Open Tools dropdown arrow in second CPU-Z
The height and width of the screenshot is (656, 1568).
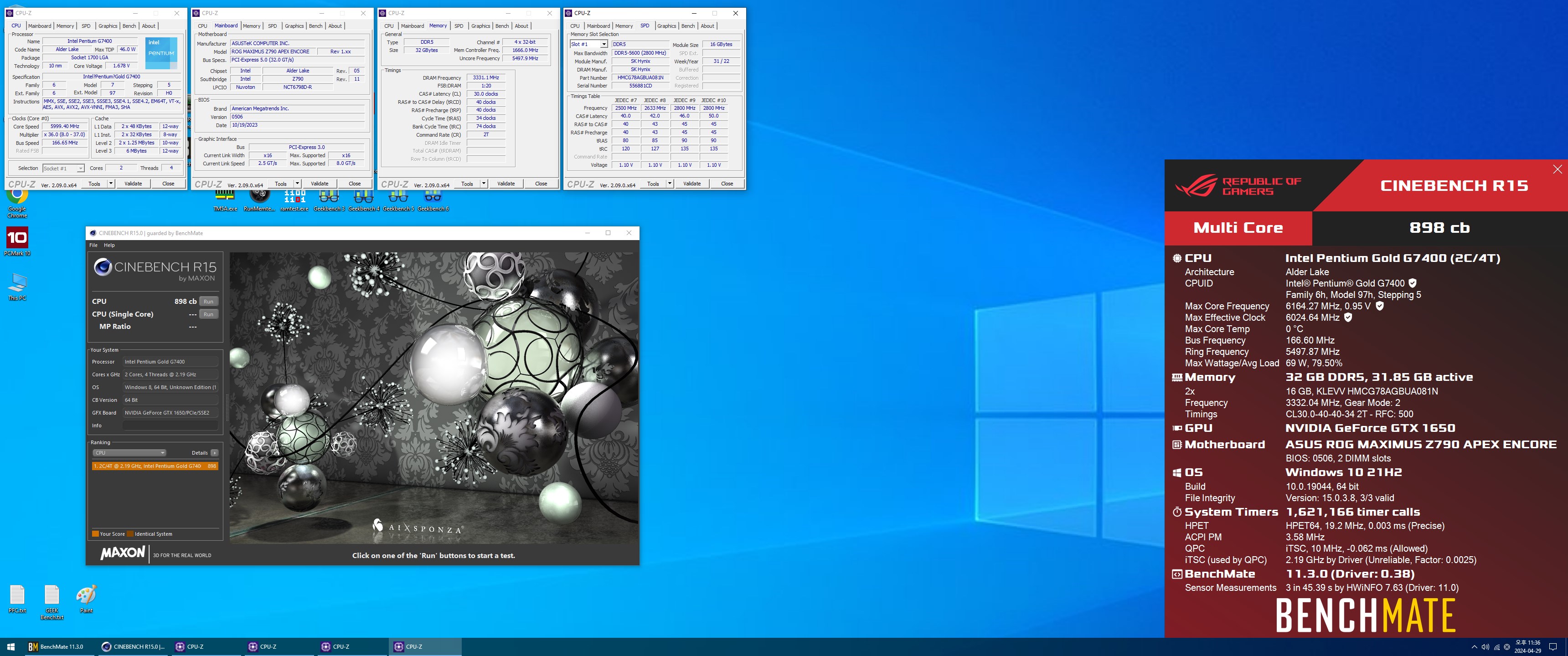297,183
